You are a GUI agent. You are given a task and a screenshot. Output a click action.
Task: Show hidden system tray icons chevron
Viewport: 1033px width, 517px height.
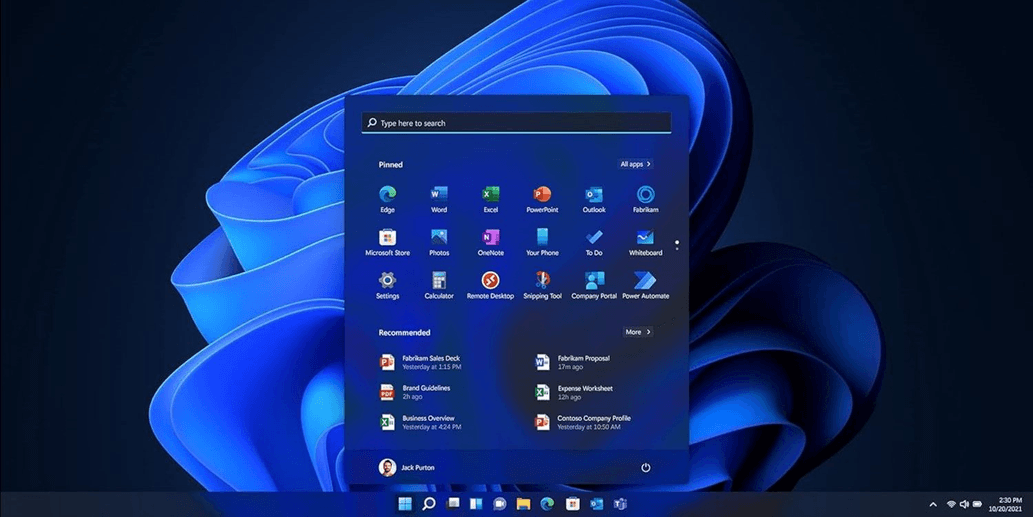933,504
